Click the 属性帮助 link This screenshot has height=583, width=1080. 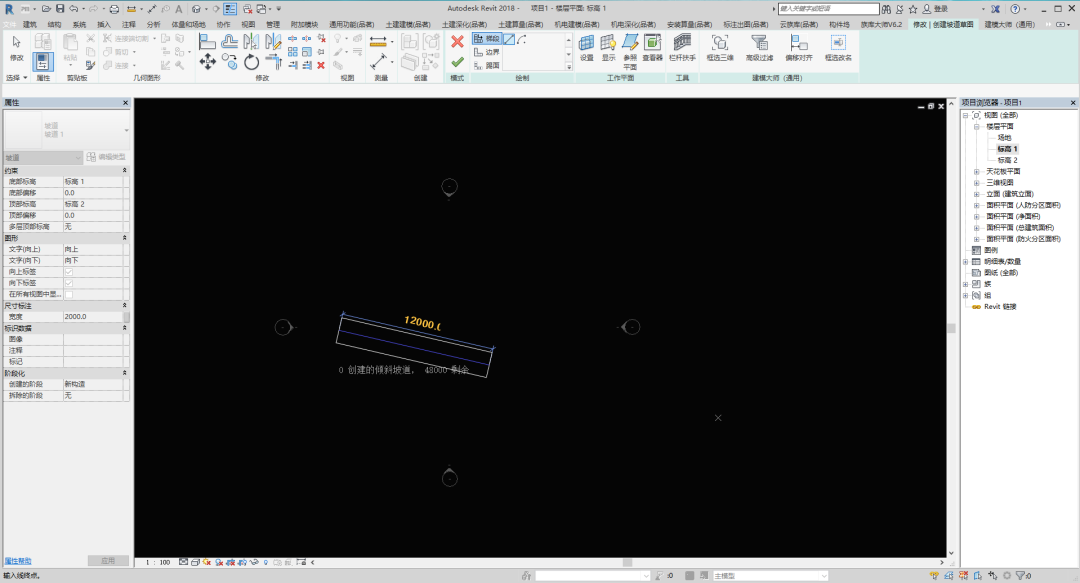(x=18, y=561)
